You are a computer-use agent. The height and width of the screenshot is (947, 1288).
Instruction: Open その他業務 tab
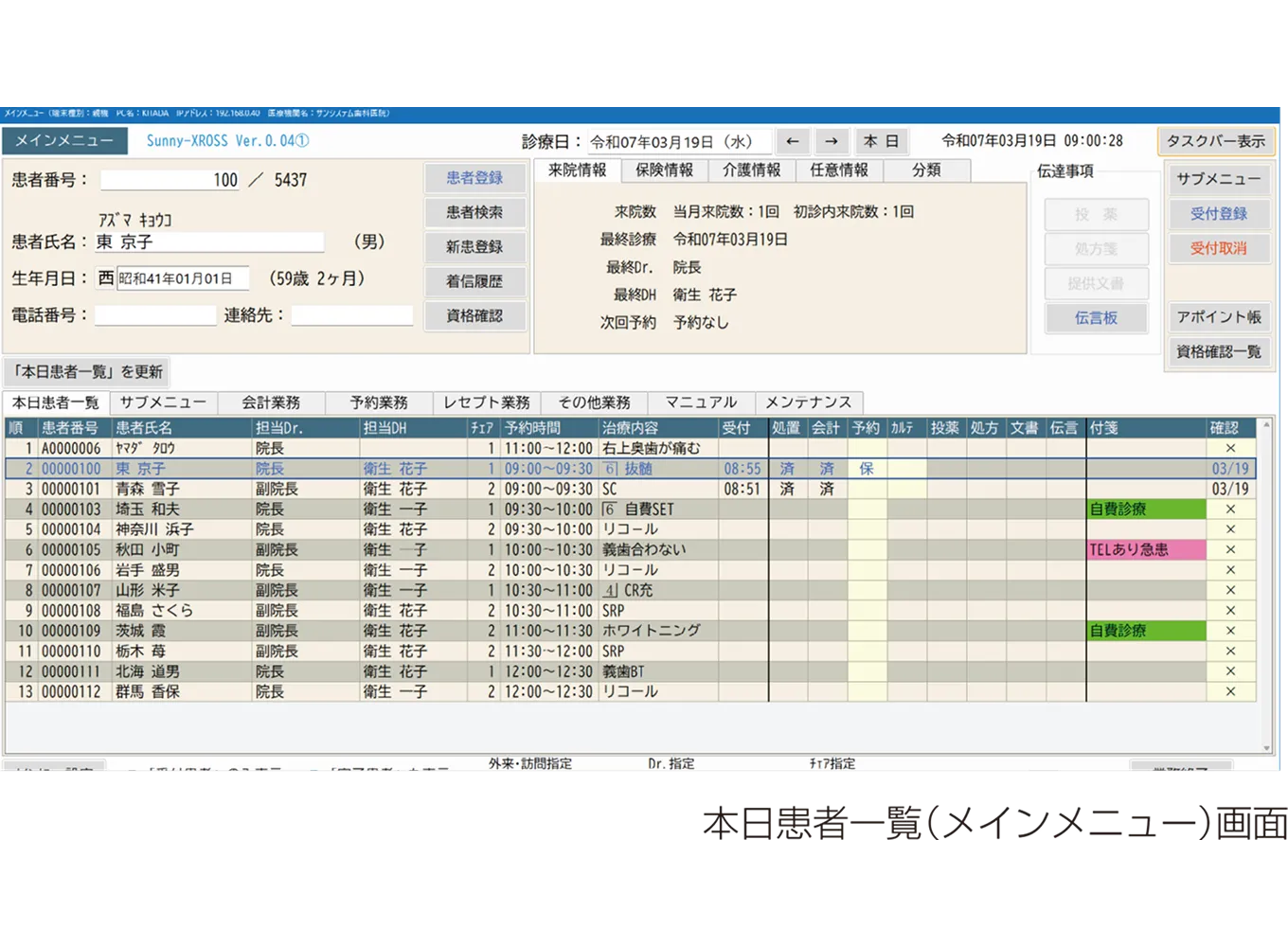594,402
